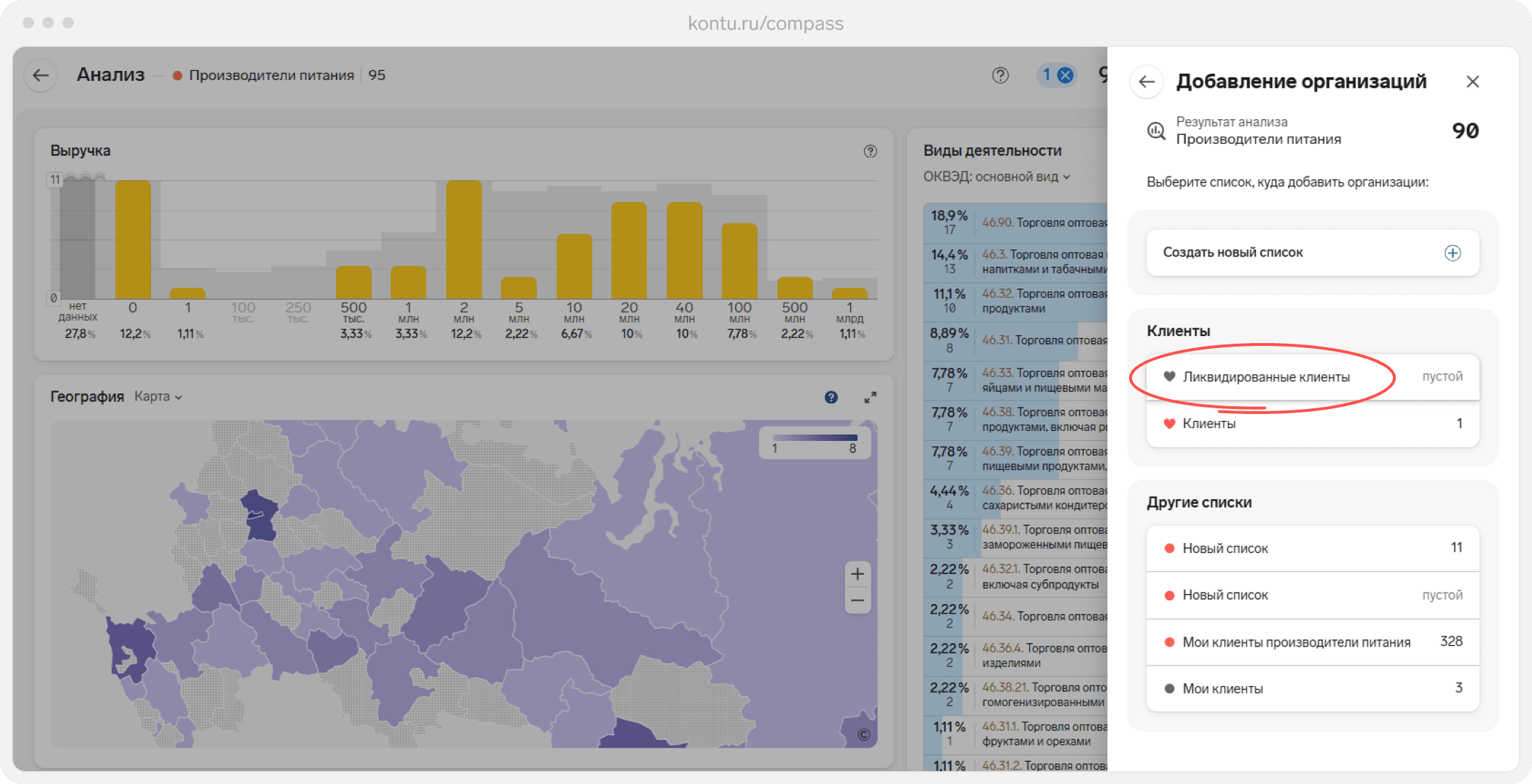Click the plus icon in Создать новый список
The image size is (1532, 784).
coord(1453,253)
